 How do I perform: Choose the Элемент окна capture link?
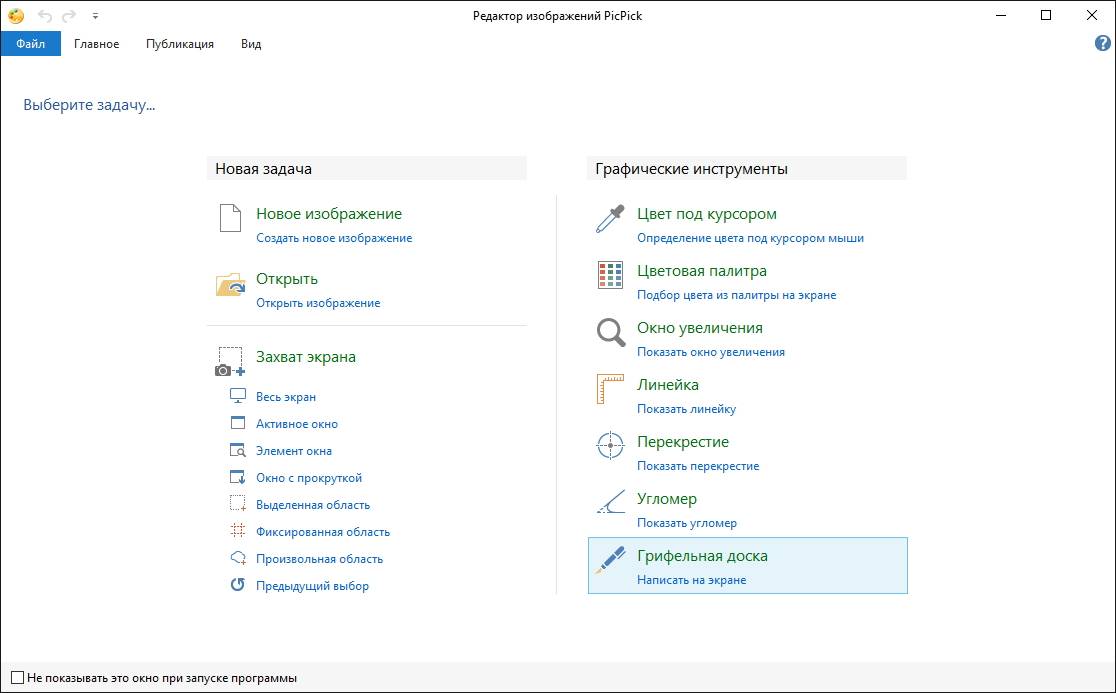[x=294, y=450]
